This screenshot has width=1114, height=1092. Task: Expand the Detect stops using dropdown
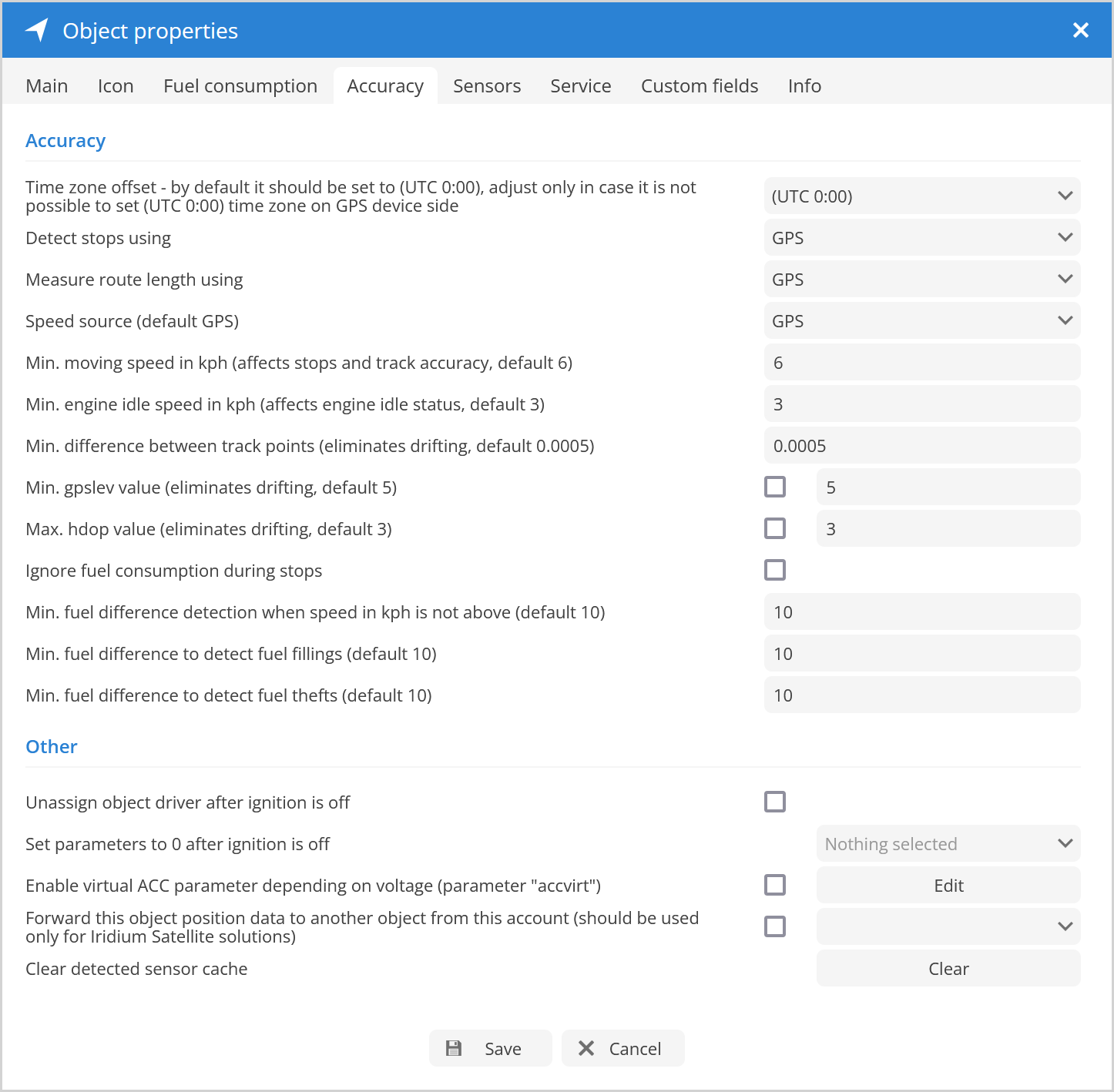[921, 238]
